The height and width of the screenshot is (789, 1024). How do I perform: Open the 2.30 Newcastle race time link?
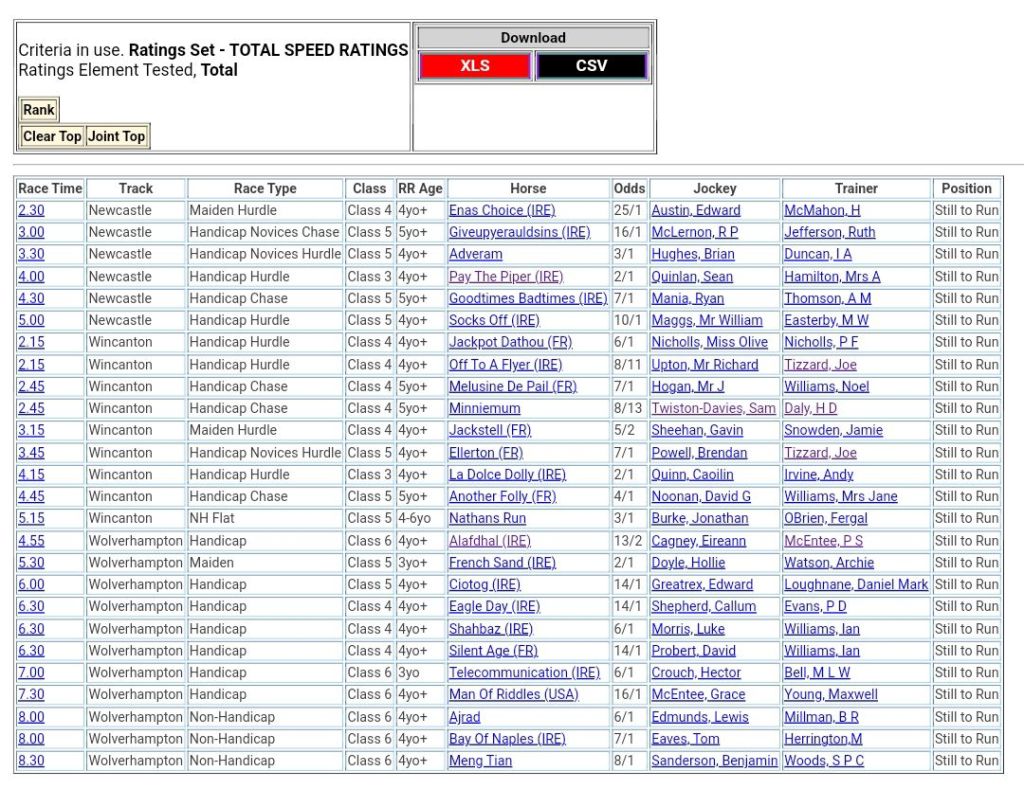[31, 210]
